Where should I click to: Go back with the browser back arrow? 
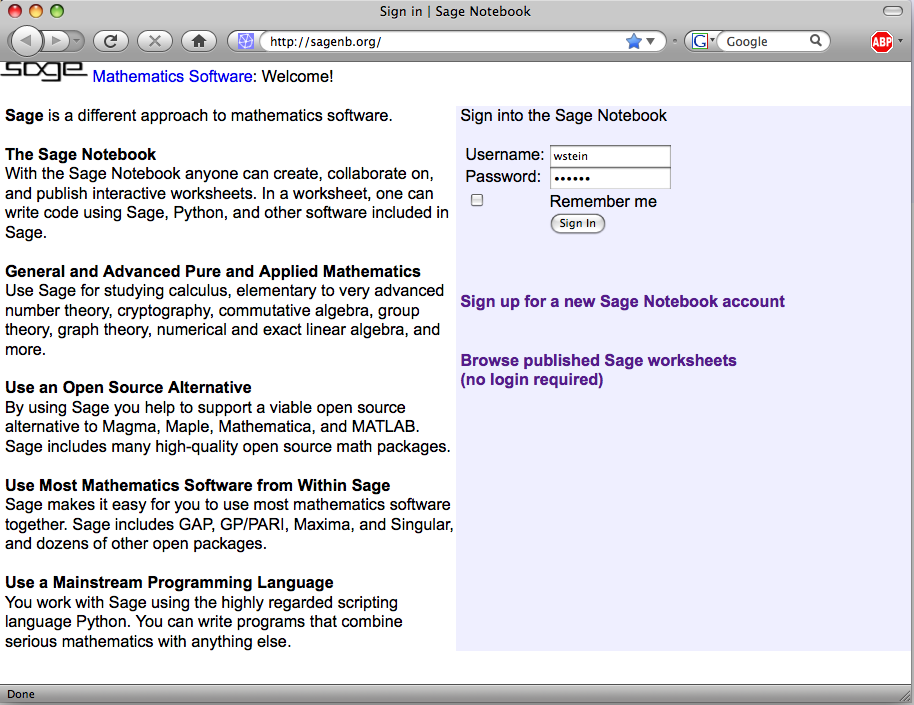point(26,41)
